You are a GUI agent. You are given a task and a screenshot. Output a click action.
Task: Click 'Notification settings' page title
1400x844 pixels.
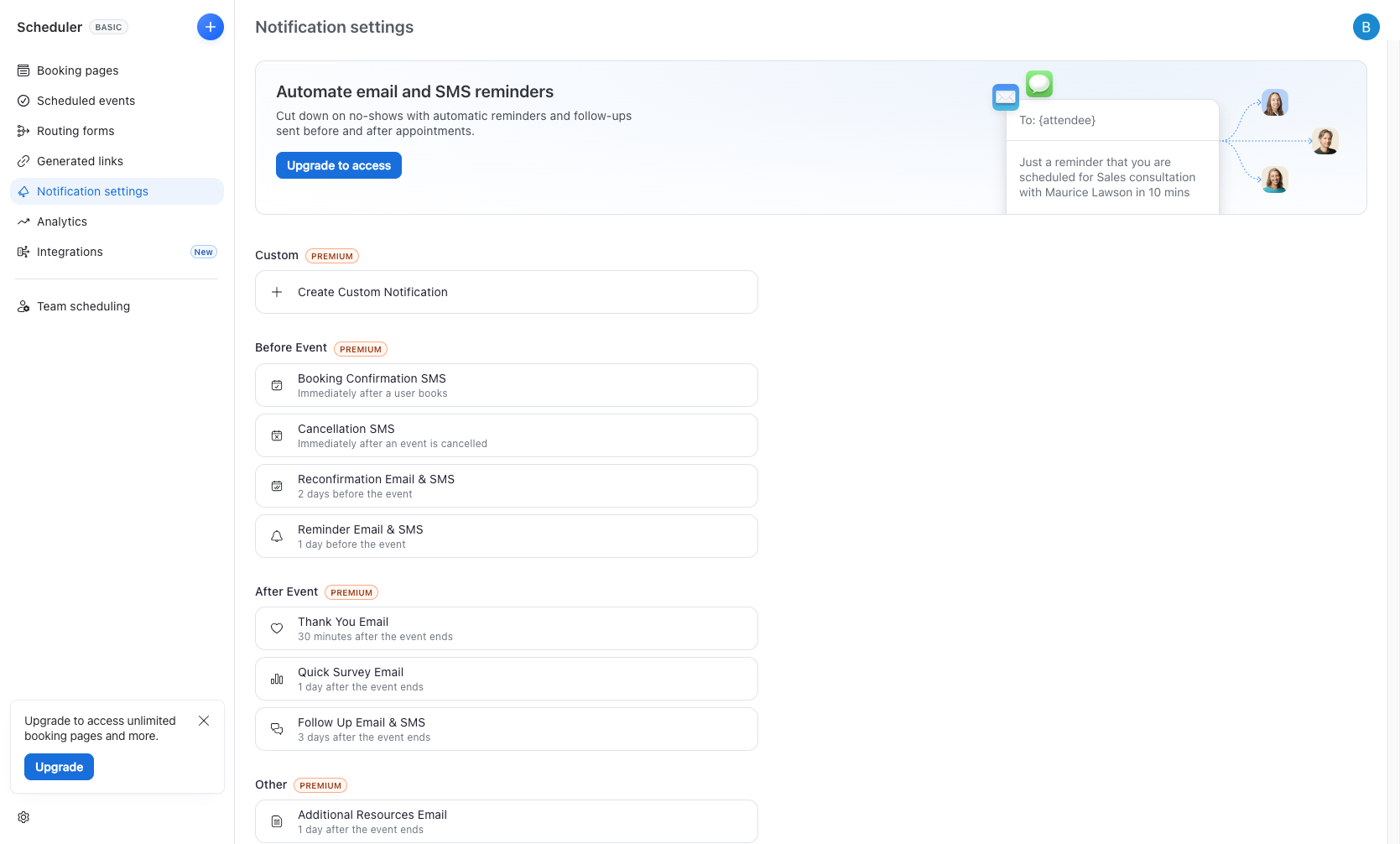click(x=334, y=27)
